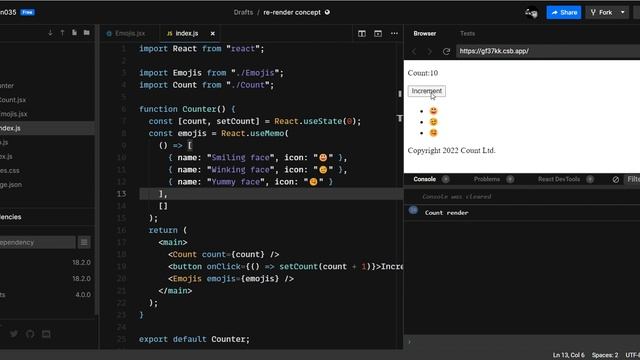Click the blue count badge beside Count render
The image size is (640, 360).
coord(413,210)
